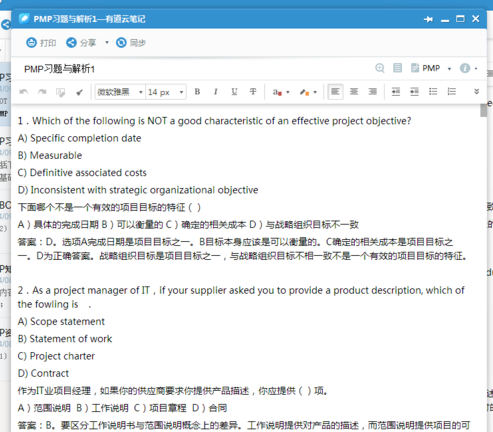Click the Print (打印) button
Screen dimensions: 493x432
[x=41, y=43]
